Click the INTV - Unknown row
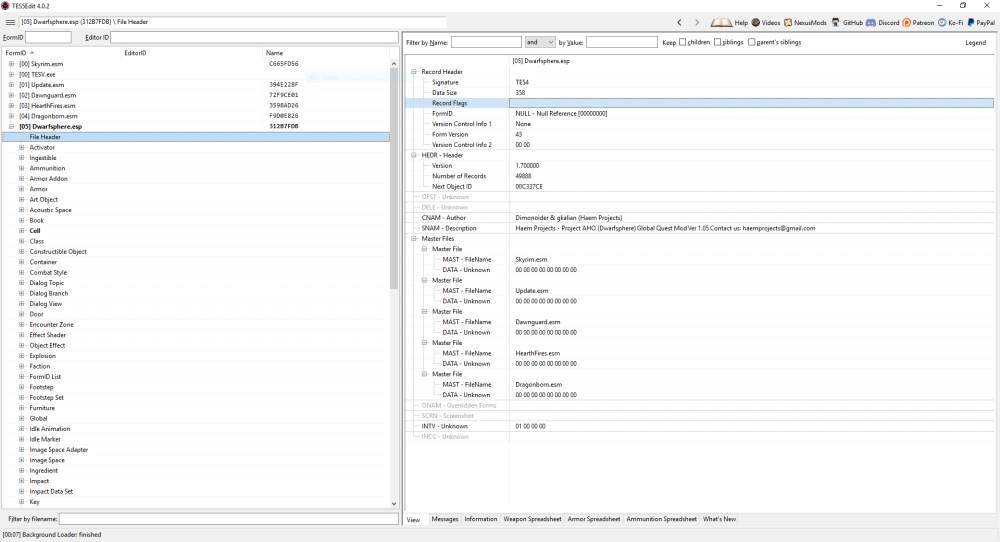This screenshot has height=542, width=1000. pyautogui.click(x=700, y=426)
